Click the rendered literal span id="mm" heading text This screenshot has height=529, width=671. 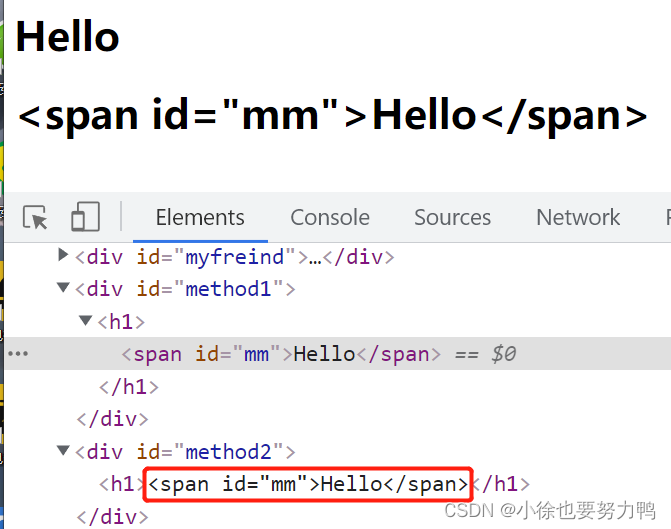pos(333,115)
